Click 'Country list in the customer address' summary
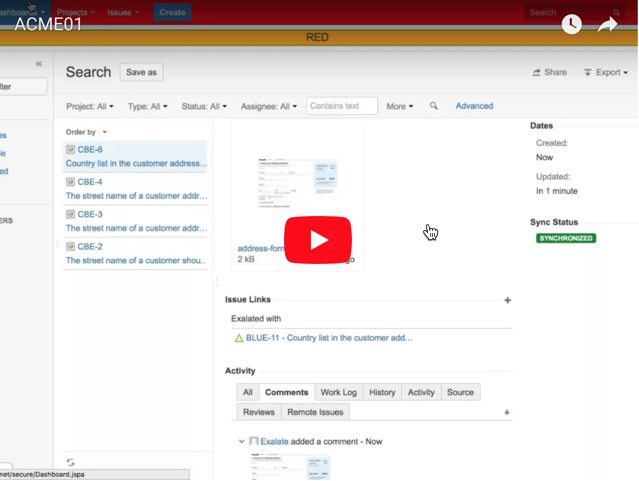 (136, 163)
